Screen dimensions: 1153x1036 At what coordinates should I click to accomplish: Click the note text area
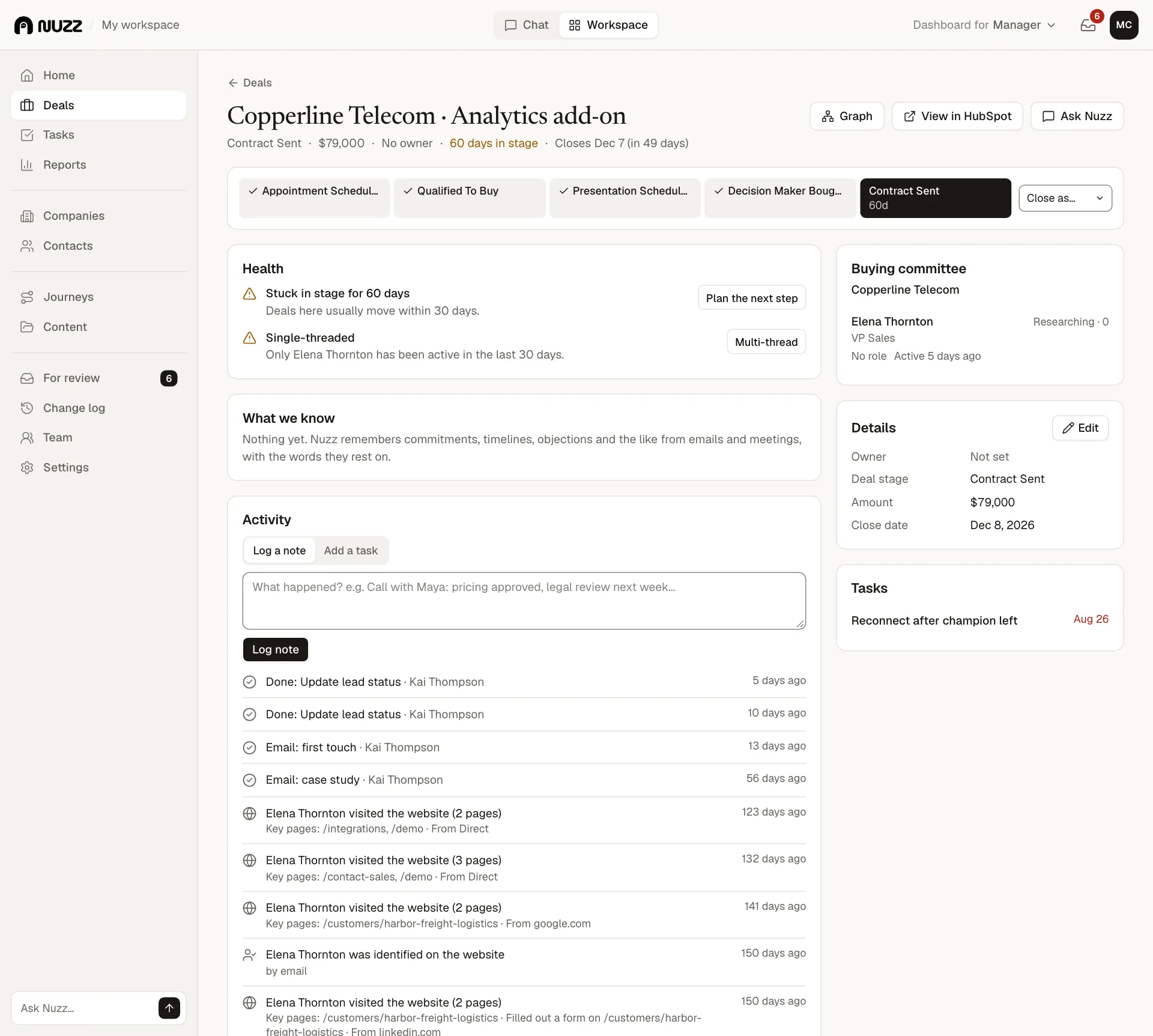point(524,601)
